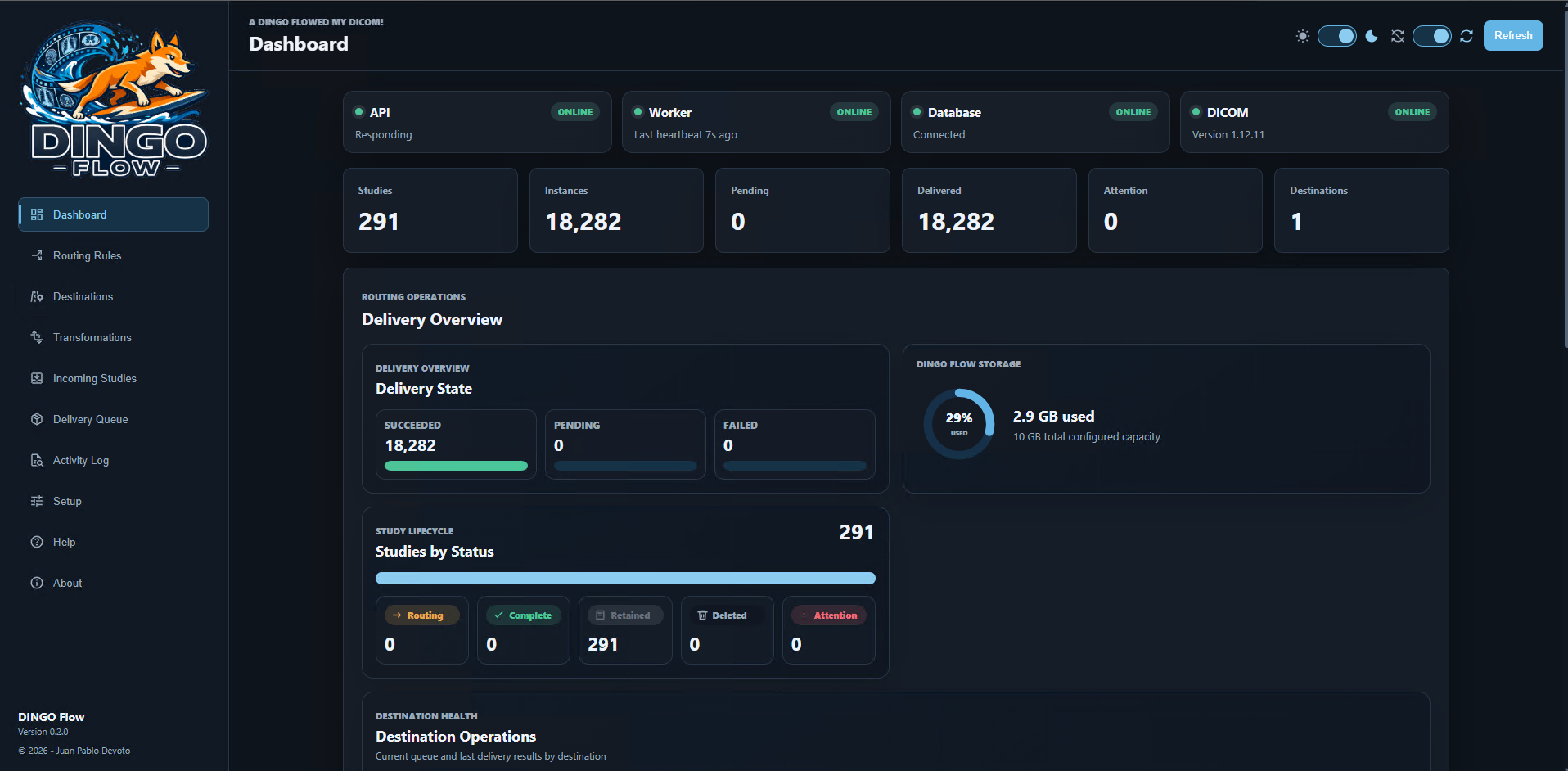Click the Complete checkmark icon
This screenshot has width=1568, height=771.
point(498,615)
